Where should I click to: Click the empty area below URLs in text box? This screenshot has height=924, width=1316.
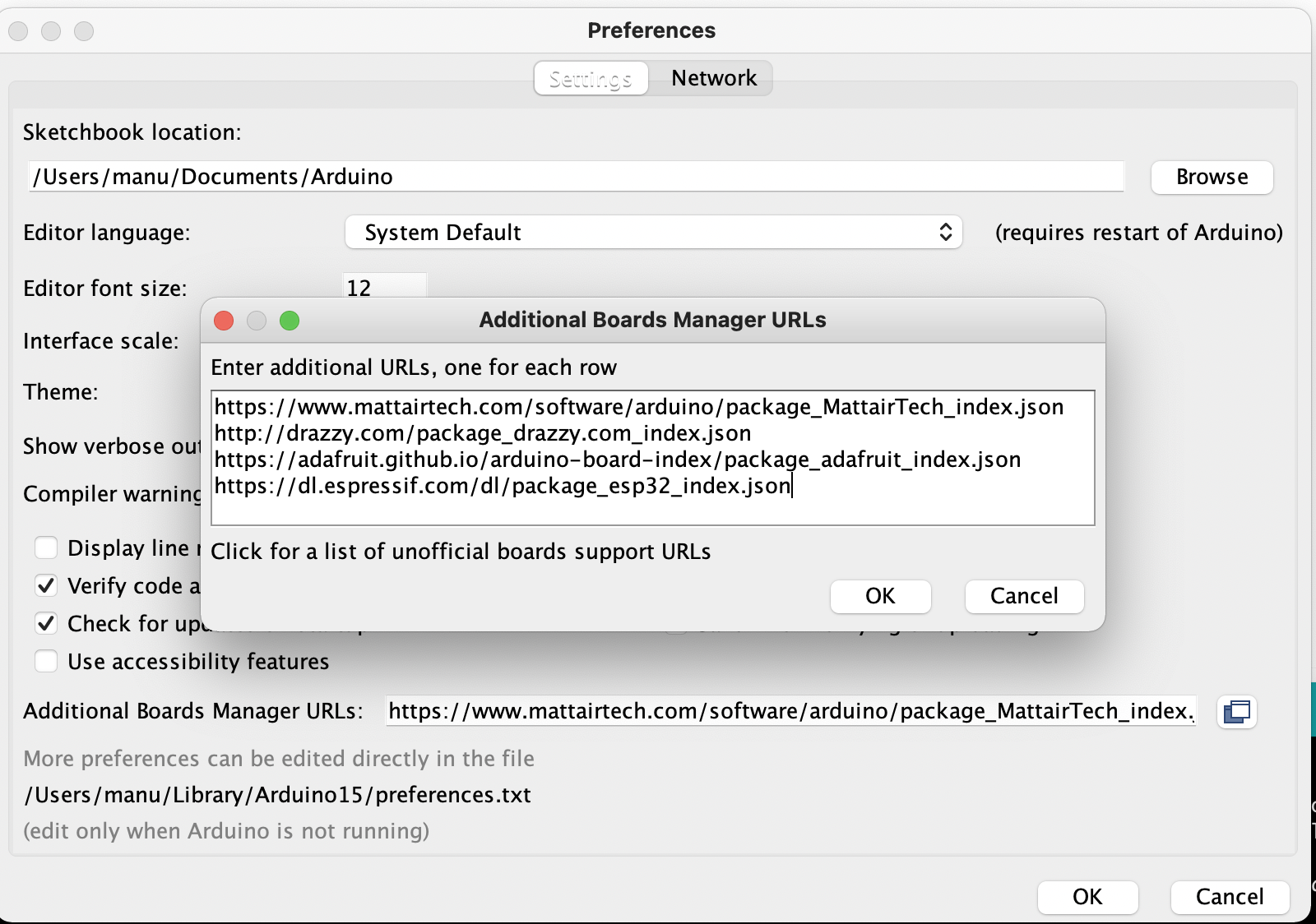pos(652,511)
